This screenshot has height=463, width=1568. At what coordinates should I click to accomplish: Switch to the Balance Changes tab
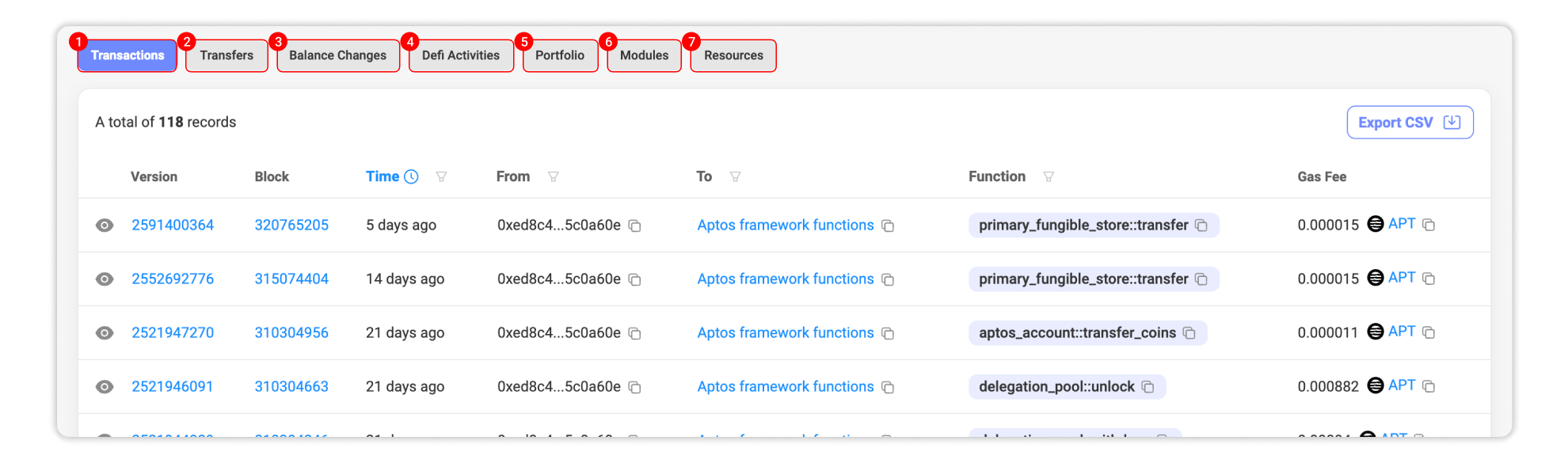[x=337, y=55]
